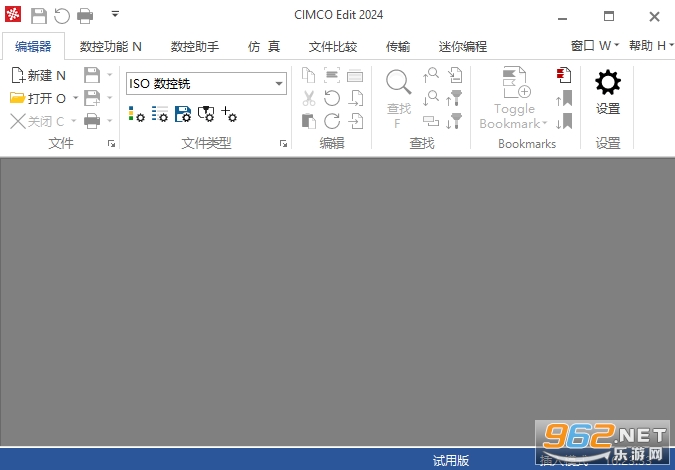Click the machine settings gear icon
The height and width of the screenshot is (470, 675).
(206, 114)
